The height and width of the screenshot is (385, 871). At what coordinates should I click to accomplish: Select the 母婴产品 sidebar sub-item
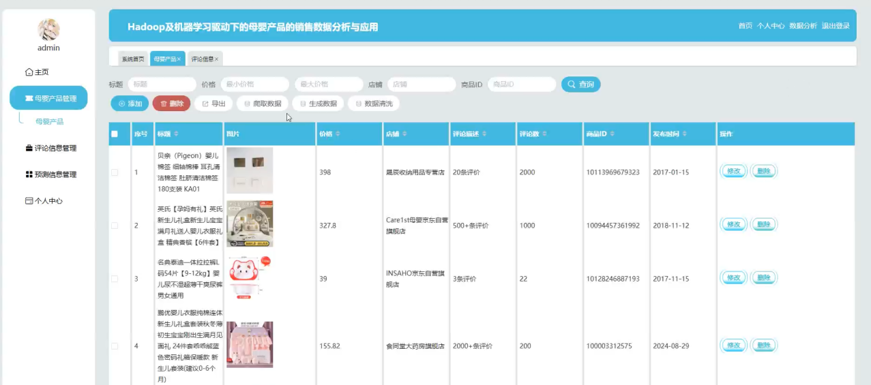49,121
